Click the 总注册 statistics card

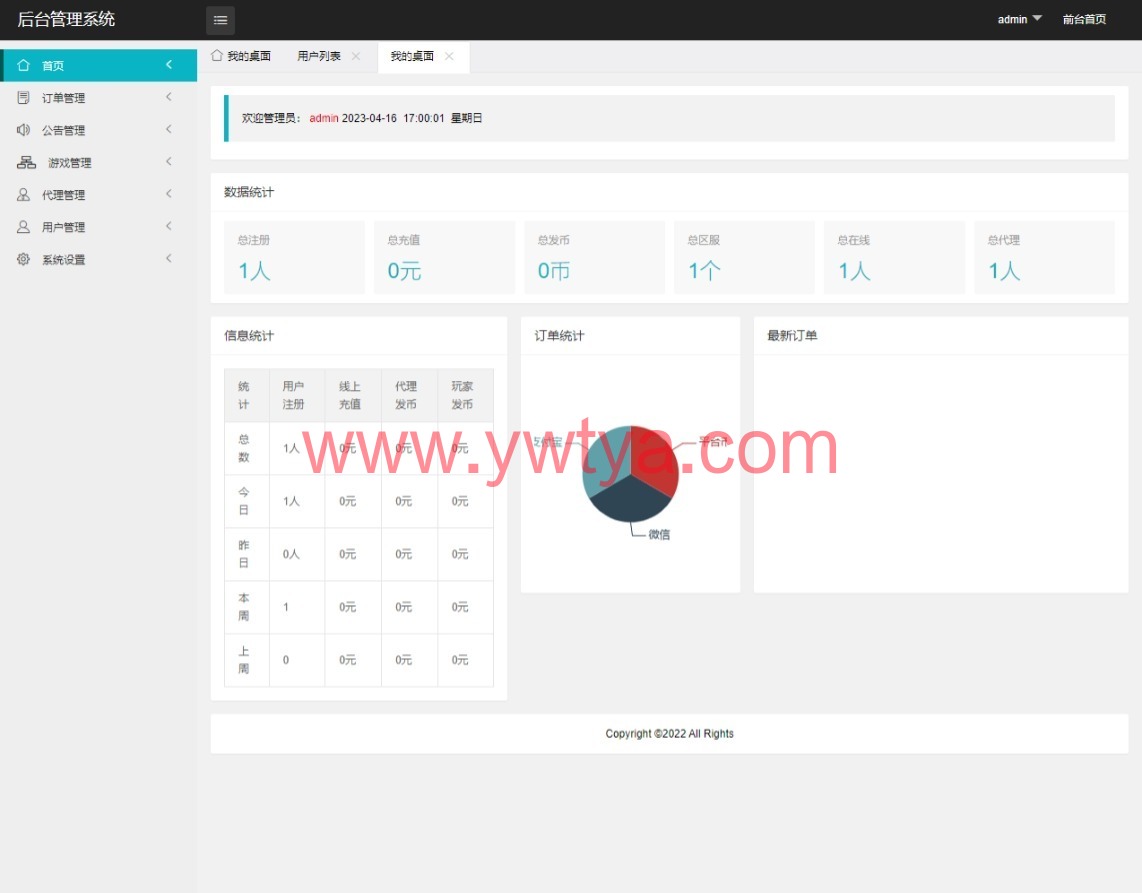click(x=294, y=257)
